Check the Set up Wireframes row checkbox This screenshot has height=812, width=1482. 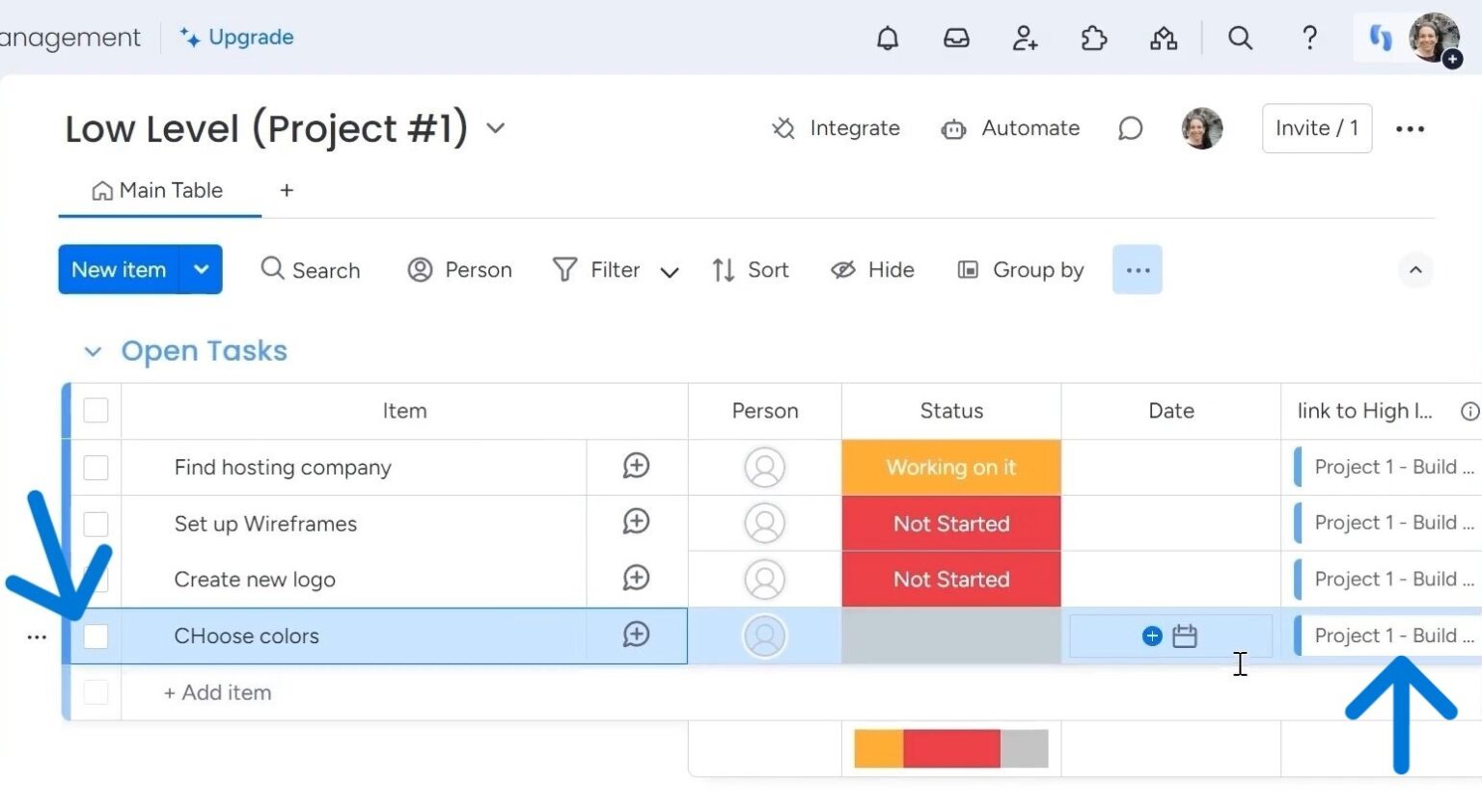[96, 524]
